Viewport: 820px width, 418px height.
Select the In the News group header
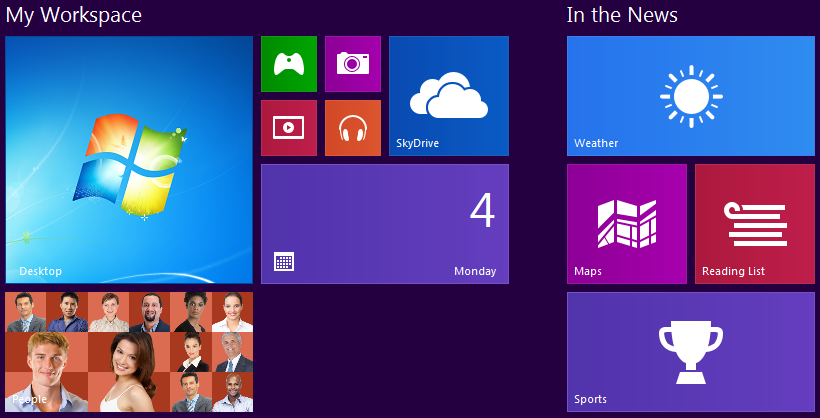622,15
